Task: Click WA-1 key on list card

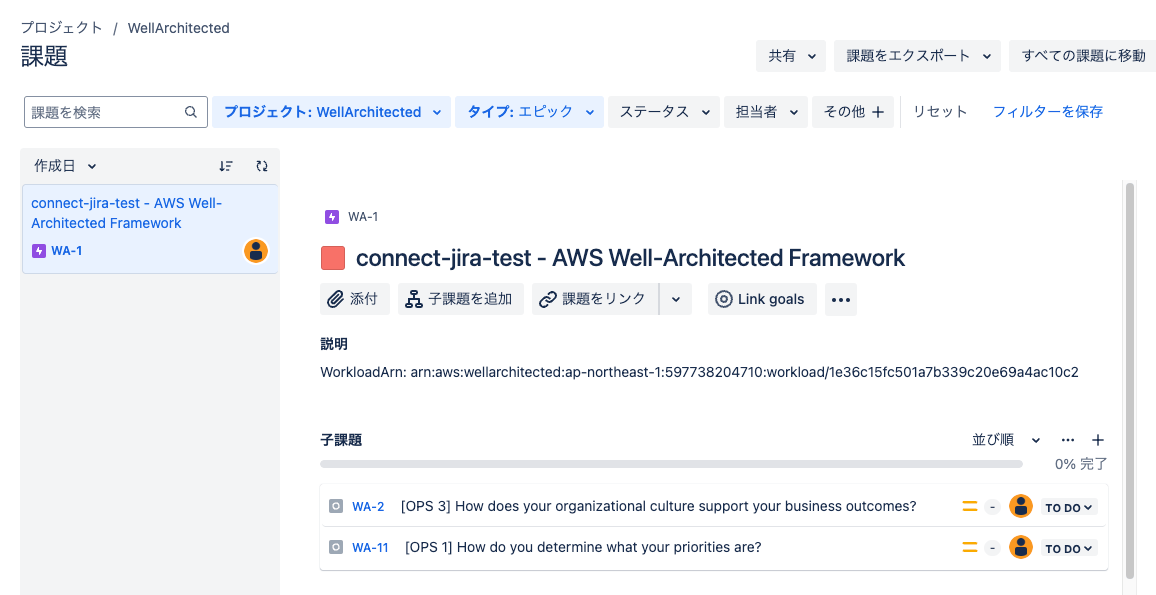Action: tap(66, 251)
